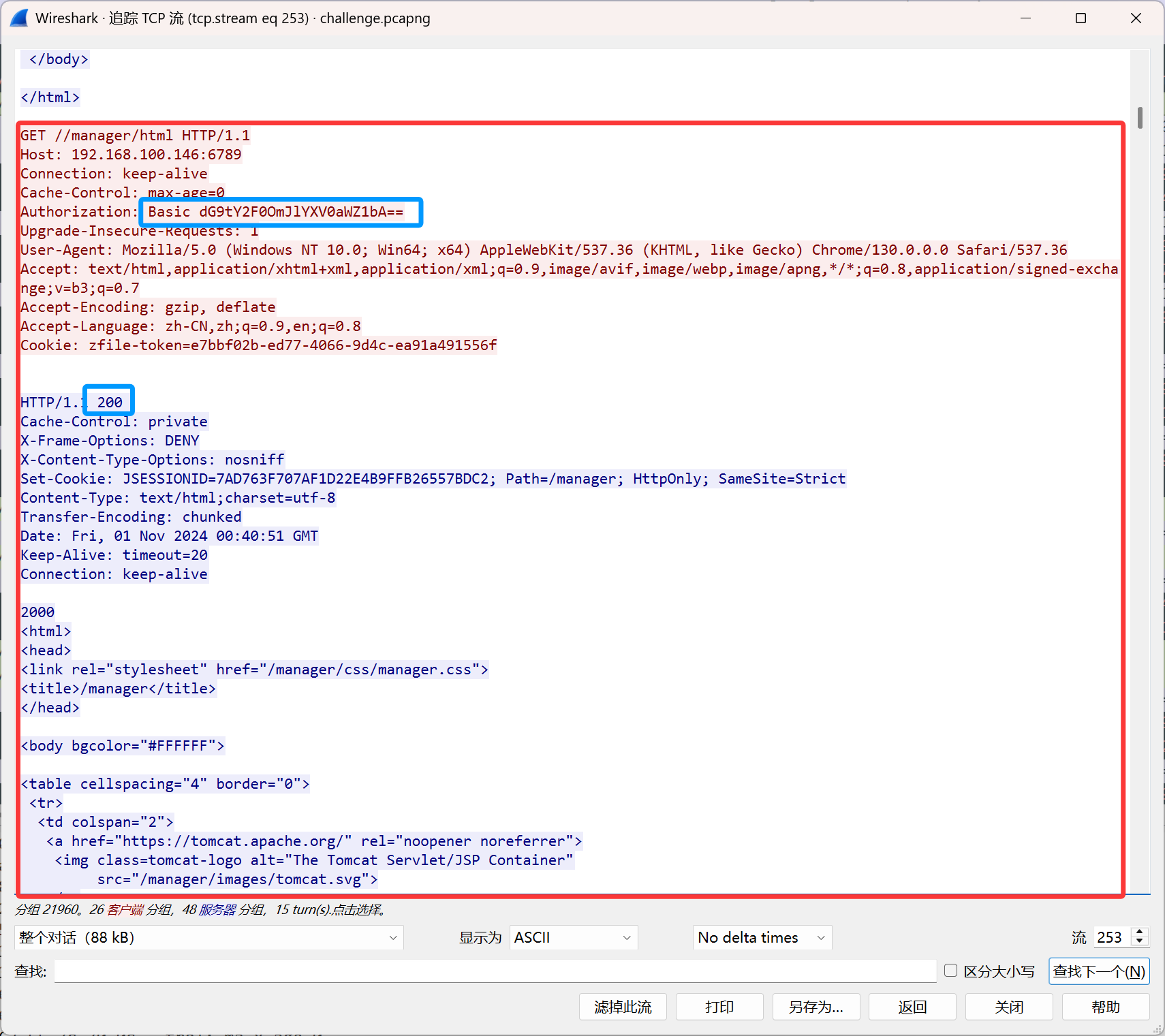Focus the 查找 search text field

coord(495,971)
